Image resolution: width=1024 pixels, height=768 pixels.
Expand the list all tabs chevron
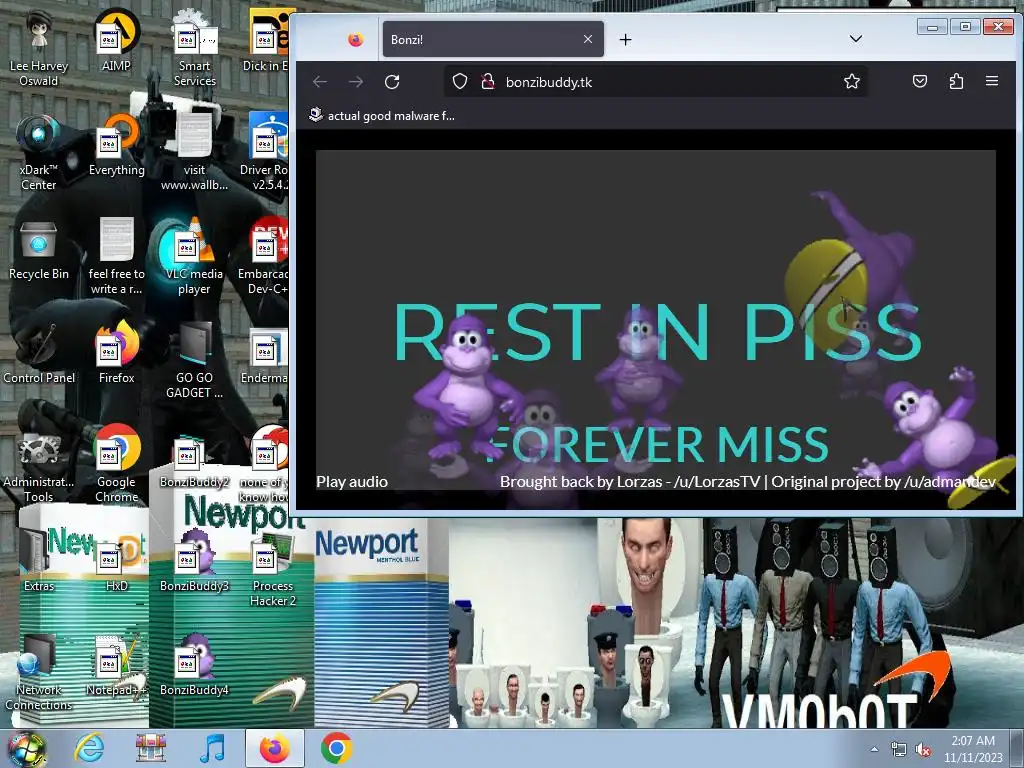856,39
